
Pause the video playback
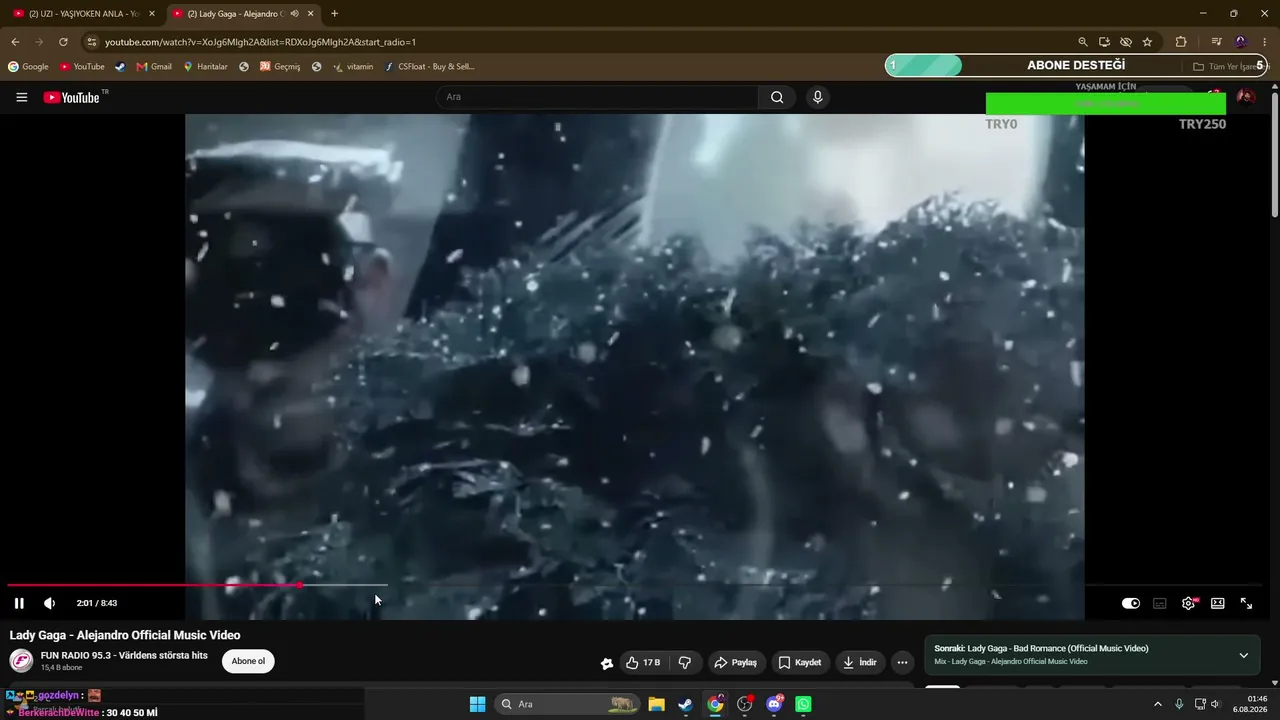click(x=19, y=603)
